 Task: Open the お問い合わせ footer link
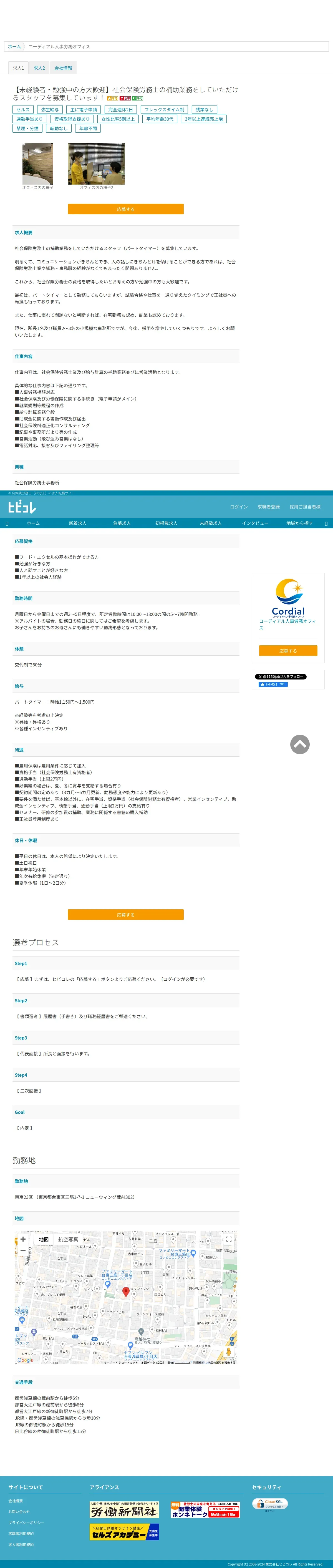click(x=19, y=1512)
